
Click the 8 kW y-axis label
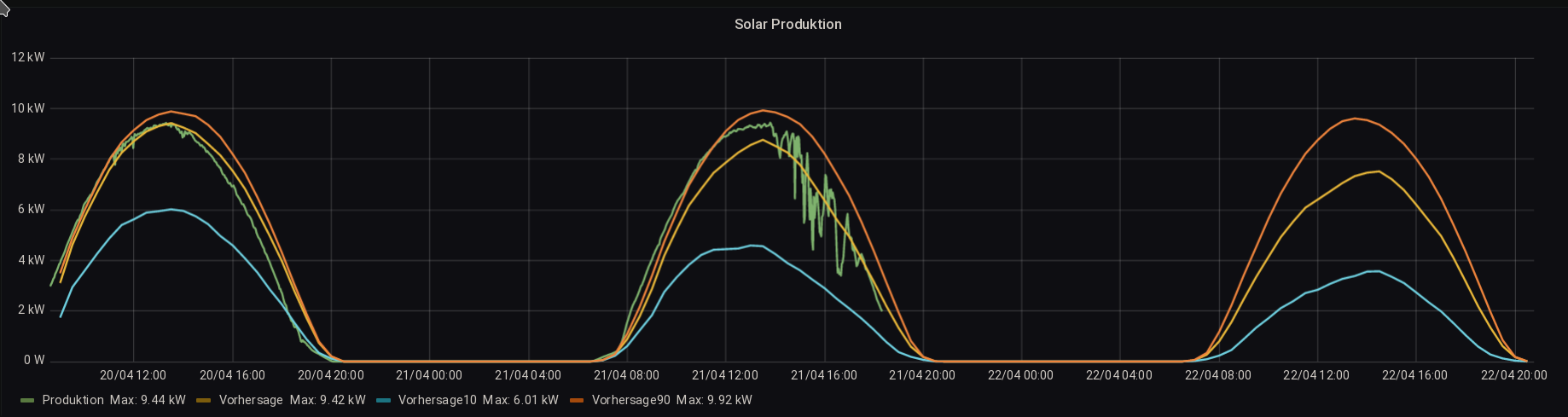pos(31,159)
